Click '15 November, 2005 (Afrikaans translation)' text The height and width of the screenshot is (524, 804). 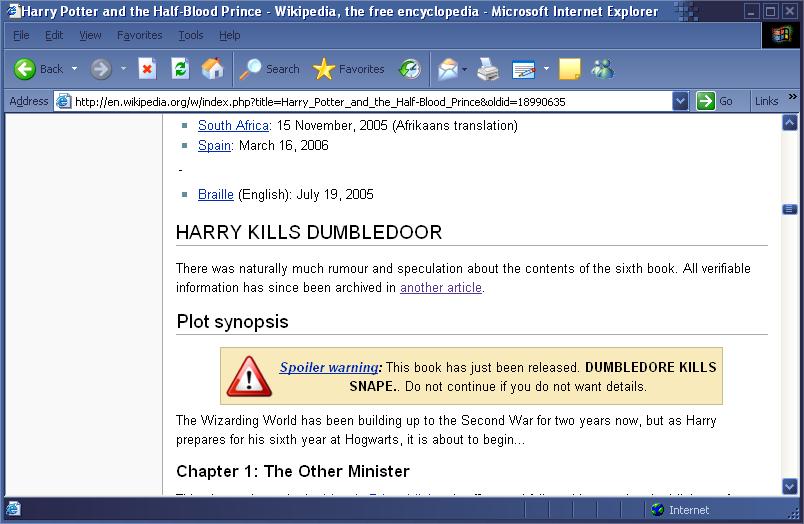pyautogui.click(x=397, y=126)
